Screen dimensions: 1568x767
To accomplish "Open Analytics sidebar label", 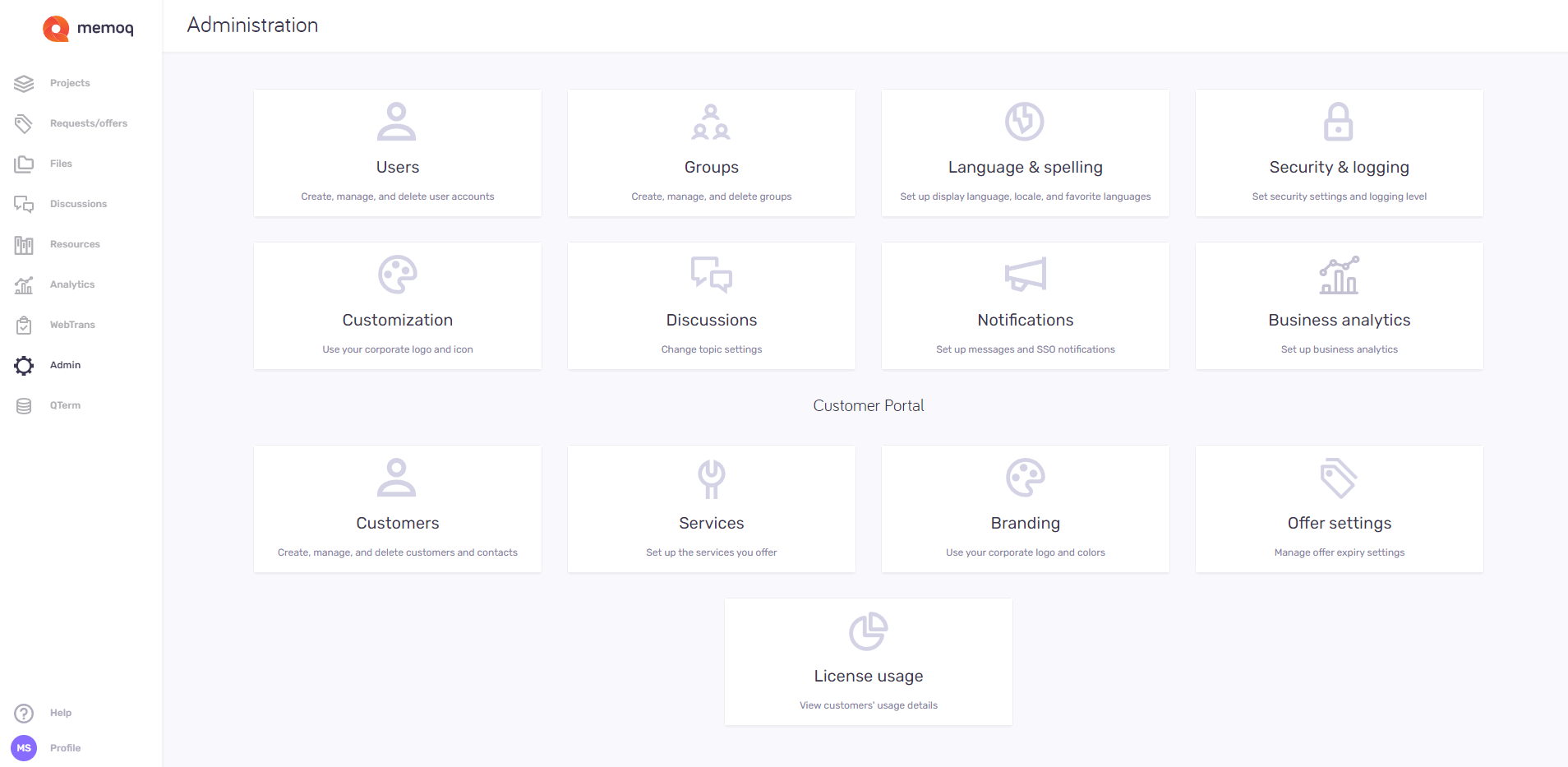I will [72, 284].
